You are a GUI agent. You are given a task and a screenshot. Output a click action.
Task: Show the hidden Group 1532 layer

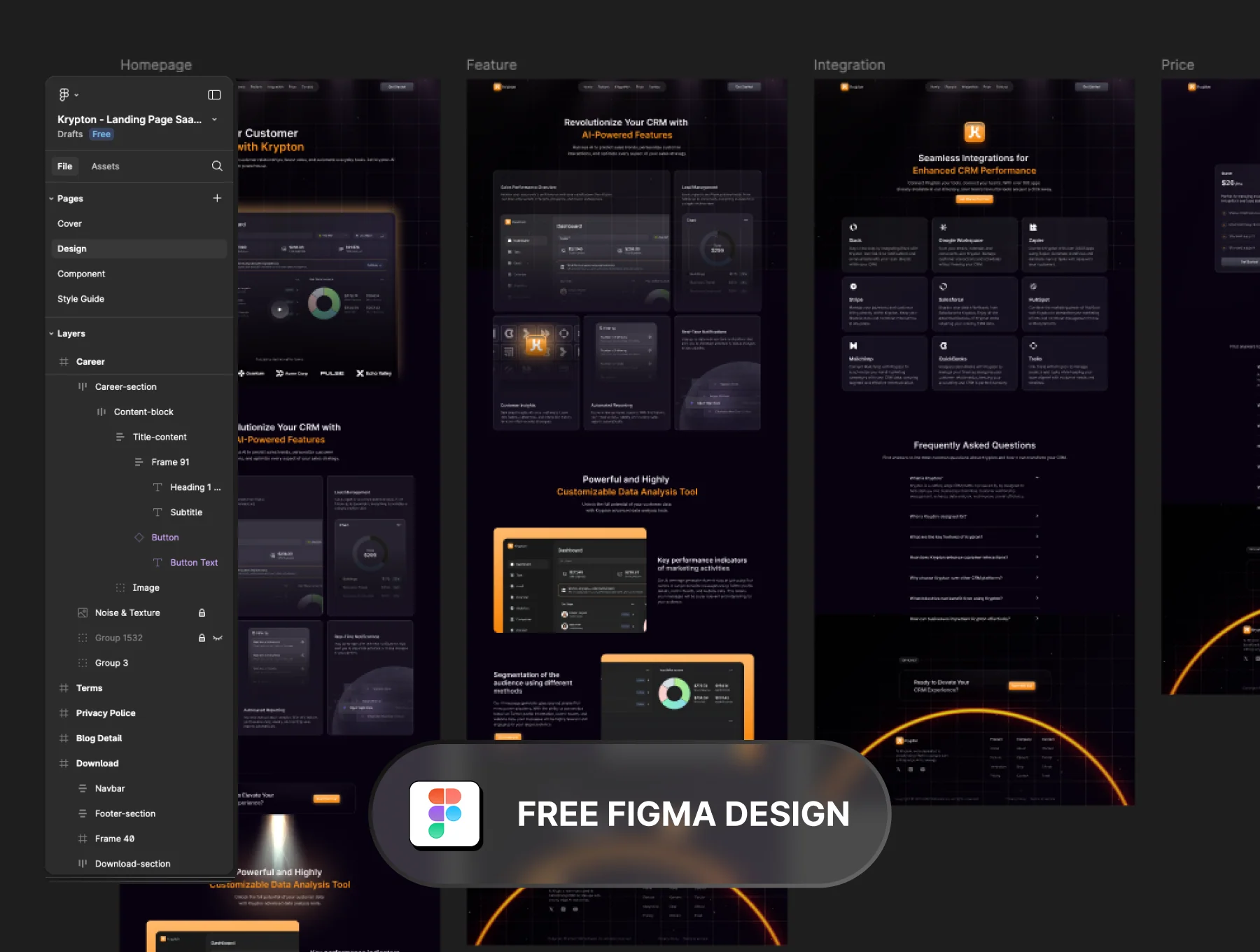coord(218,638)
